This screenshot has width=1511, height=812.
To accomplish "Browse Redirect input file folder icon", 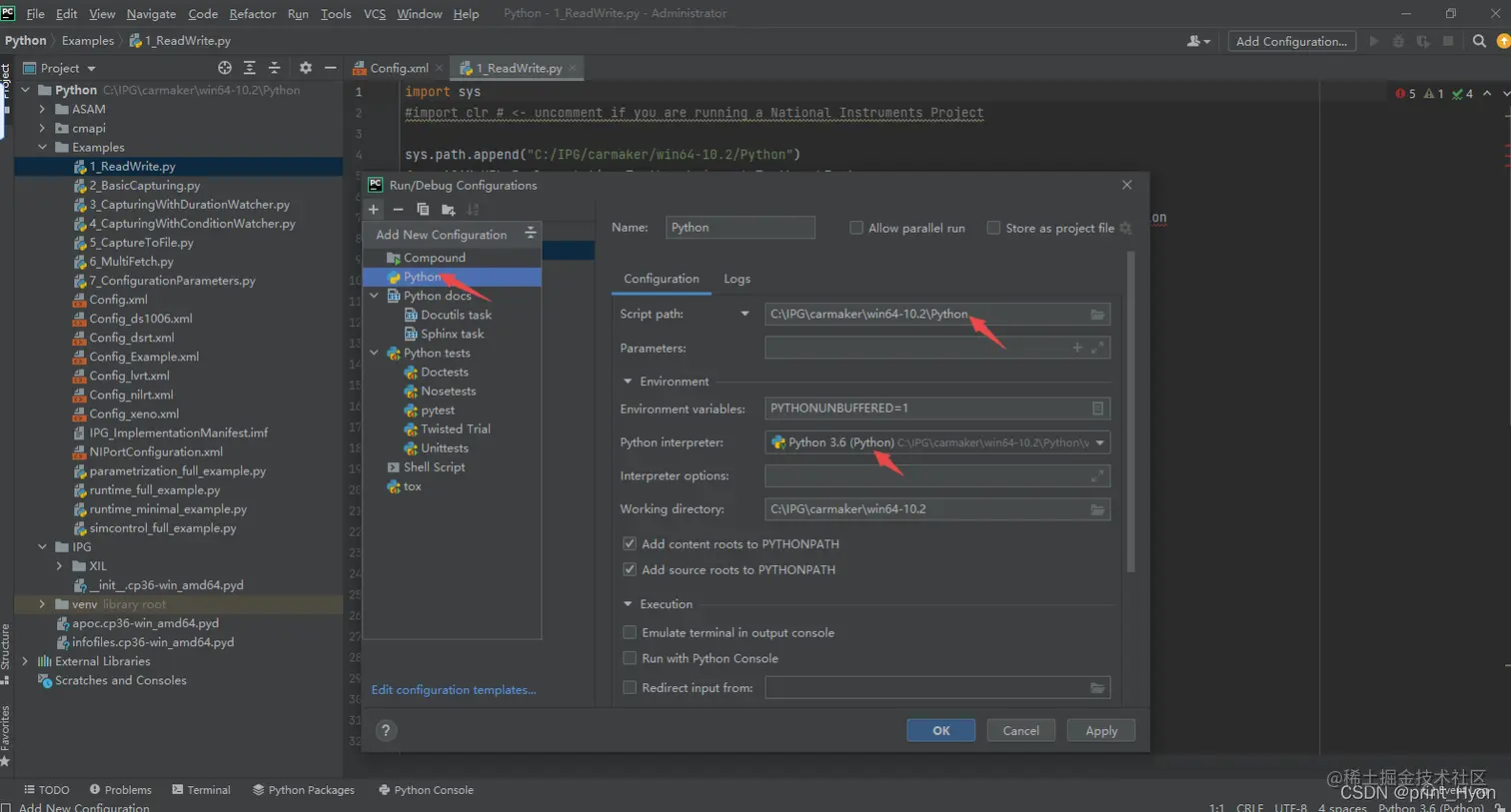I will (x=1097, y=688).
